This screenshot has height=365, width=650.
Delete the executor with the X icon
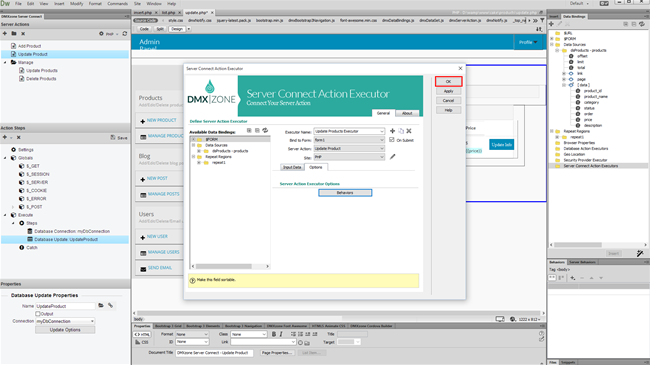click(409, 131)
